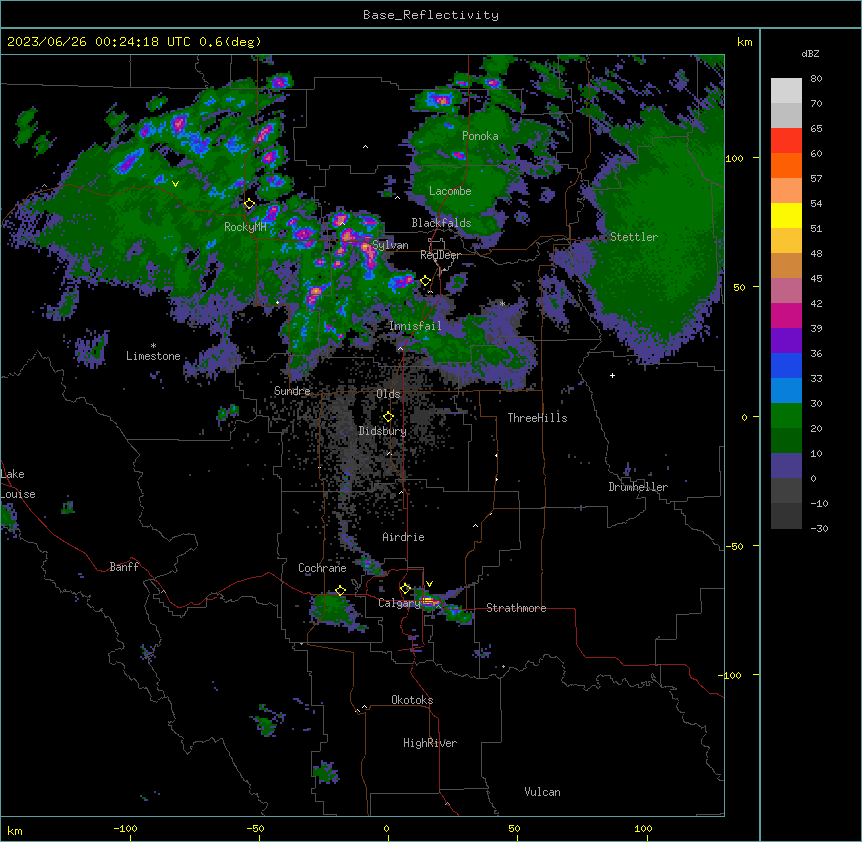
Task: Pick the gray 65-70 dBZ legend swatch
Action: click(786, 115)
